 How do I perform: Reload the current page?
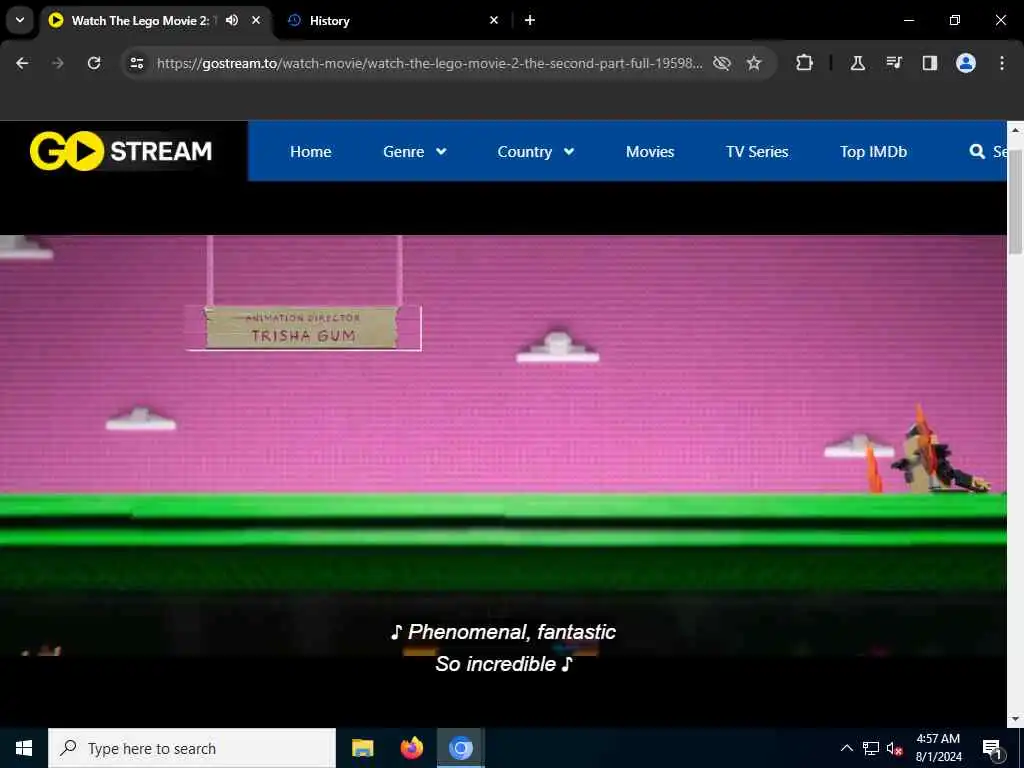94,63
